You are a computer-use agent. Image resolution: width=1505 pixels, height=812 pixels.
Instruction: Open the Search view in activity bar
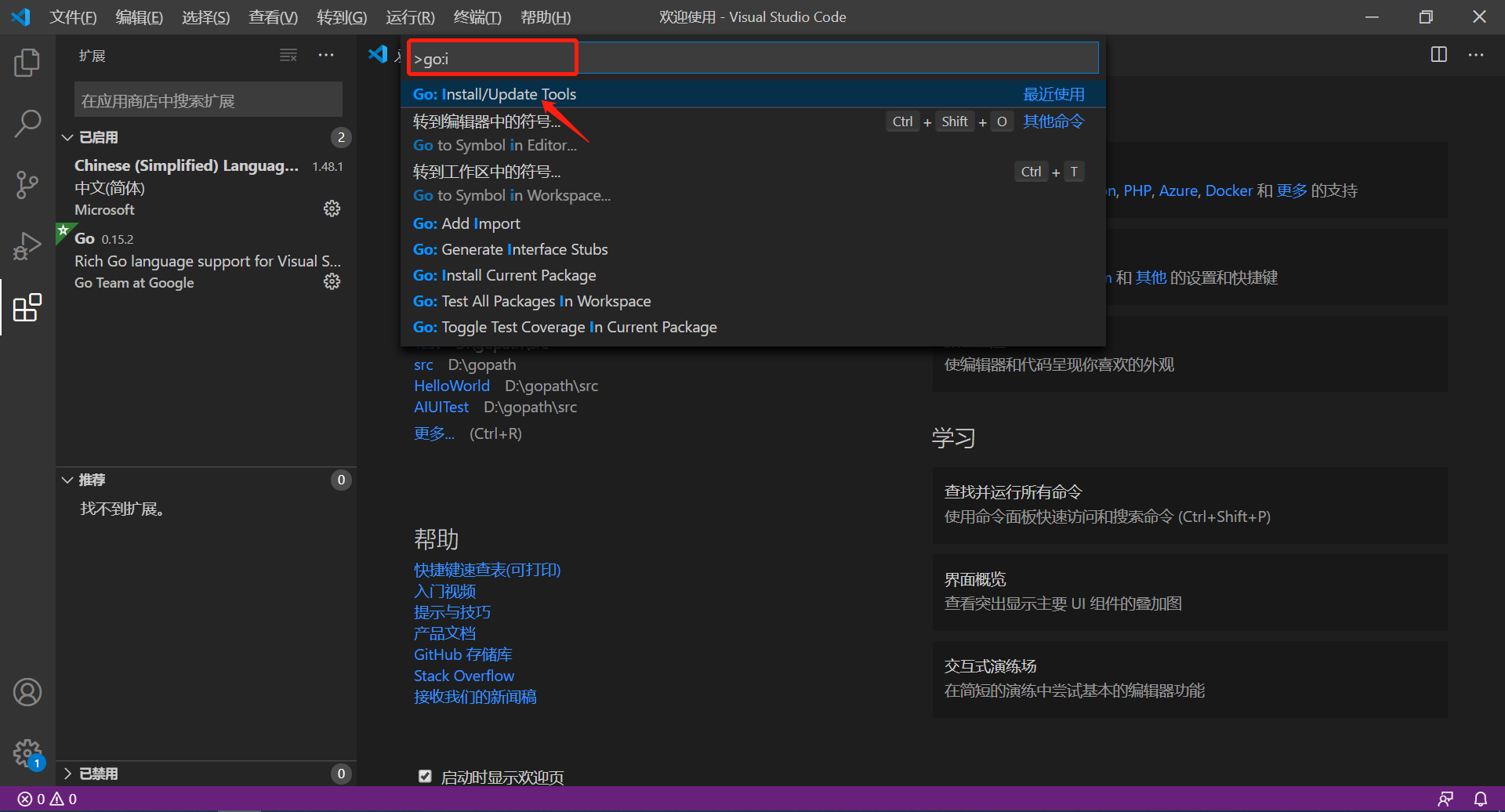(27, 124)
